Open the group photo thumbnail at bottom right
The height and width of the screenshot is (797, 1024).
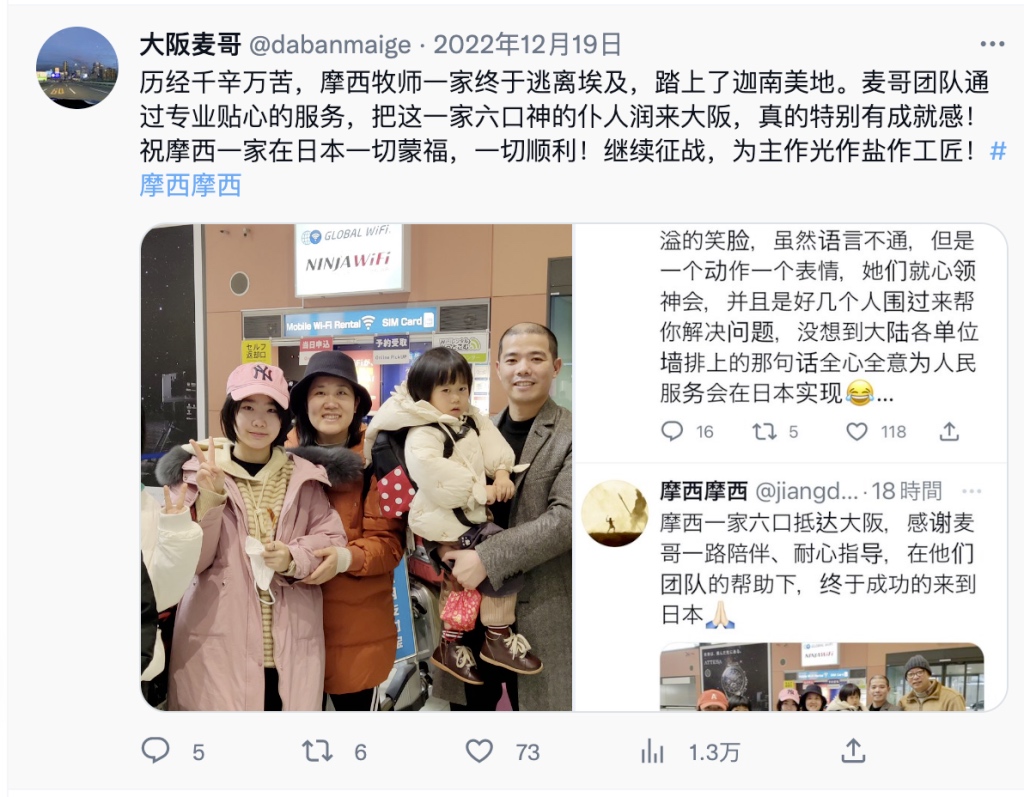click(x=822, y=677)
